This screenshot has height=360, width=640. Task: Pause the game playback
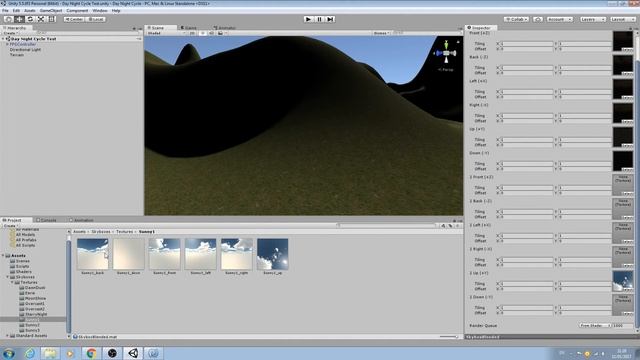(x=319, y=19)
